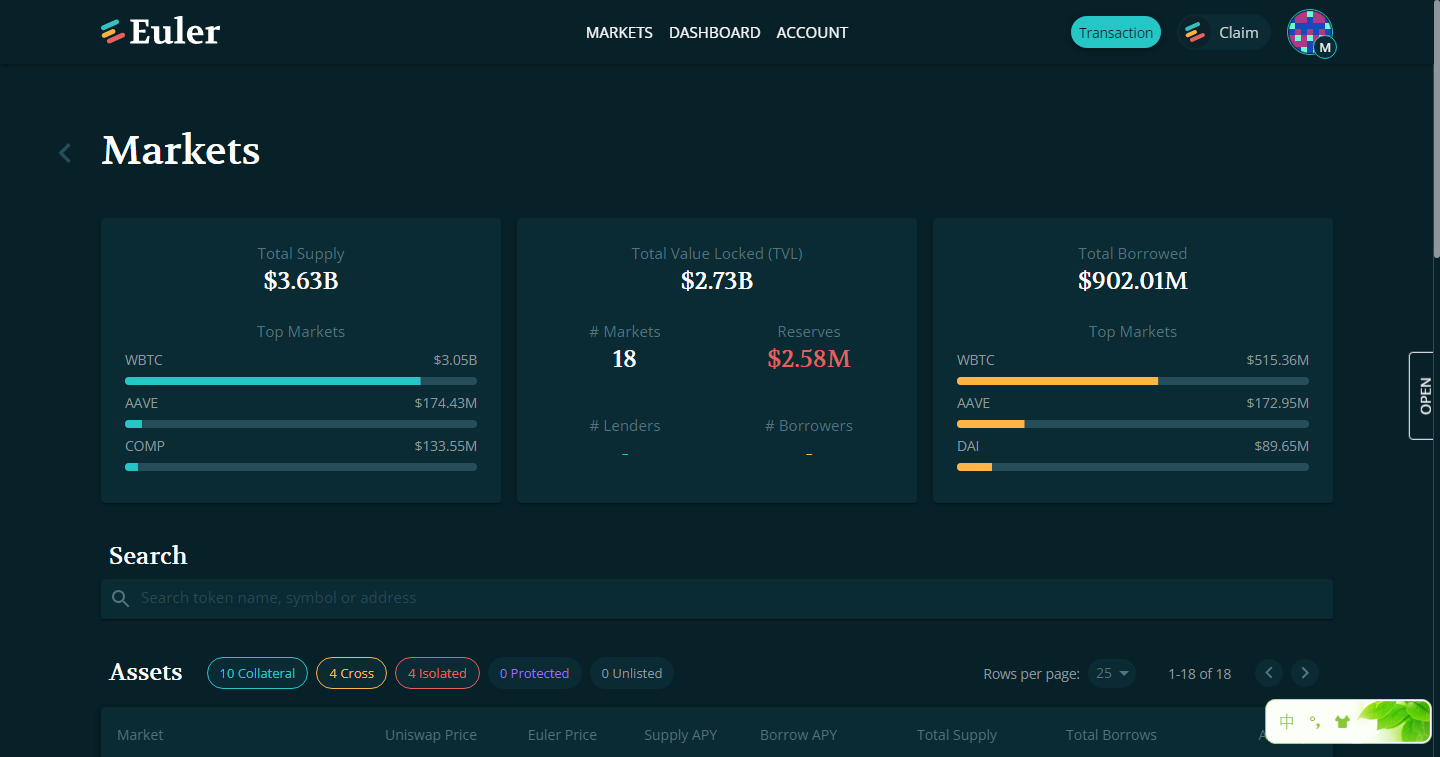The height and width of the screenshot is (757, 1440).
Task: Open the account avatar icon
Action: (x=1309, y=32)
